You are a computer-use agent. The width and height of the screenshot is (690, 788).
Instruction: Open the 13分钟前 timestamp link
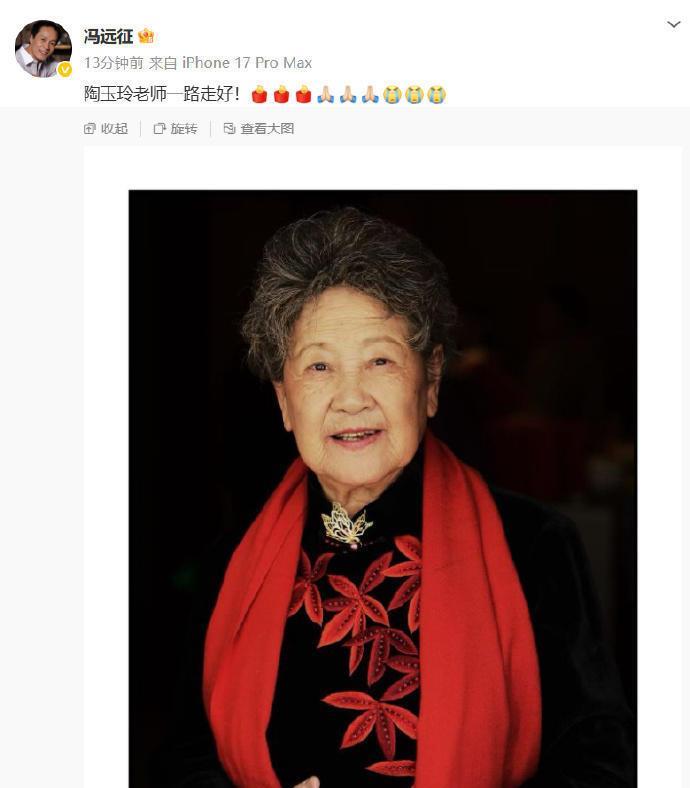click(114, 63)
